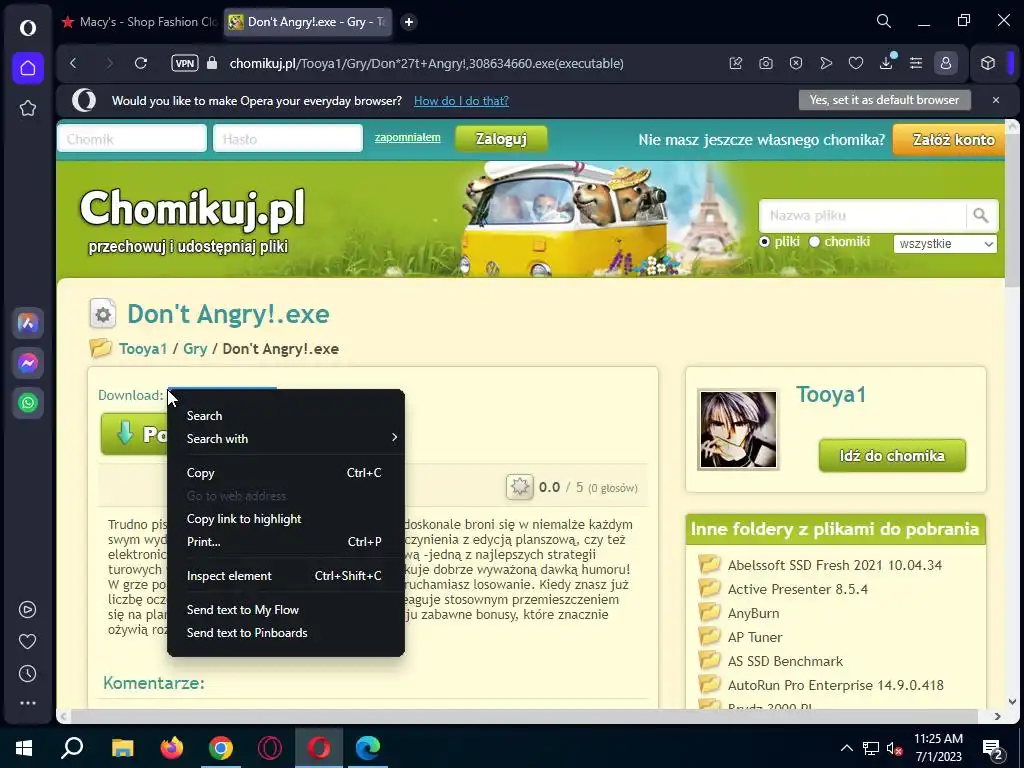Open History clock in sidebar
This screenshot has width=1024, height=768.
click(27, 673)
